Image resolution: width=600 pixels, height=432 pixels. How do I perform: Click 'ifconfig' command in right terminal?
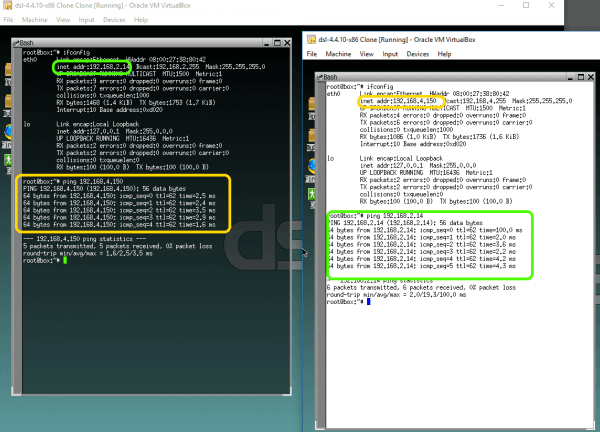pos(380,86)
